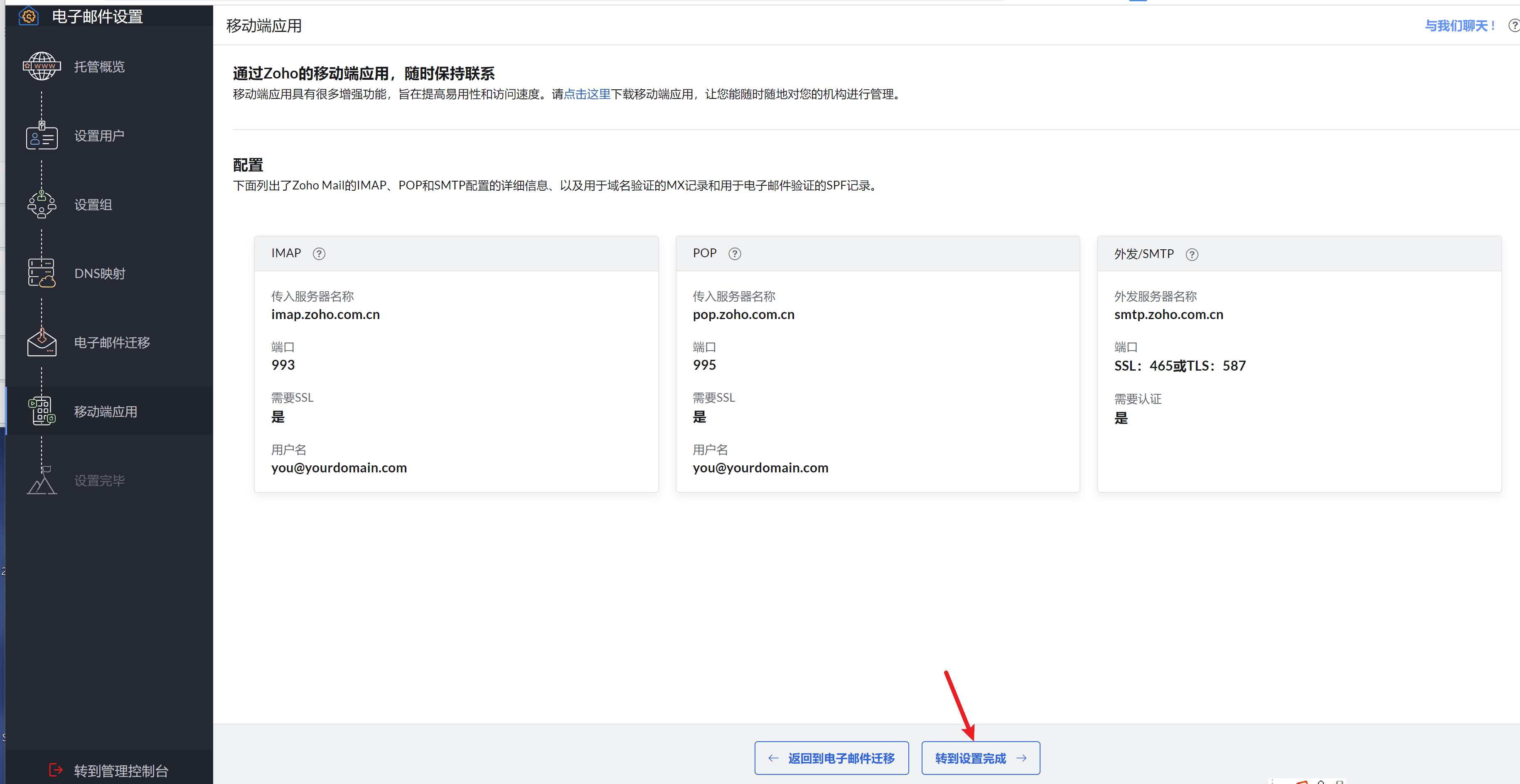Open the email settings gear logo icon
The height and width of the screenshot is (784, 1520).
click(x=28, y=16)
